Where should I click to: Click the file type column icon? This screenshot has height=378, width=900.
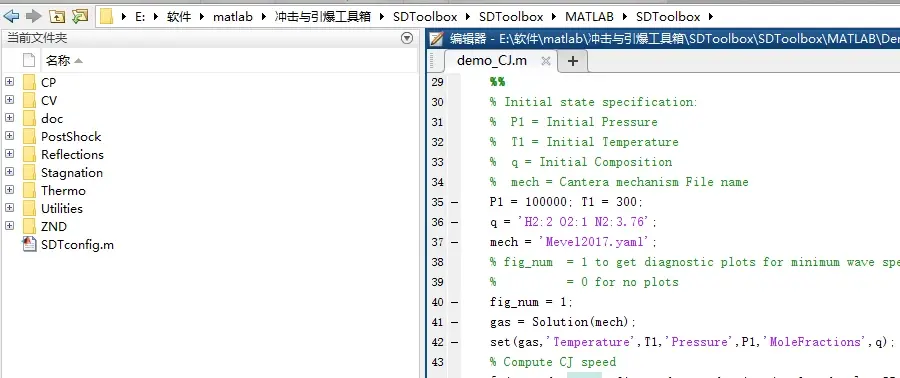(x=29, y=60)
